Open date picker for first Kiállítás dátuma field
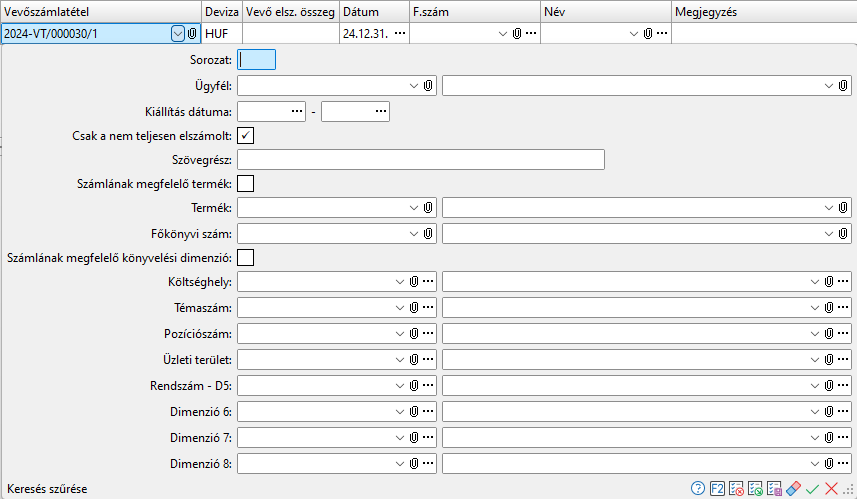The image size is (857, 499). coord(297,111)
